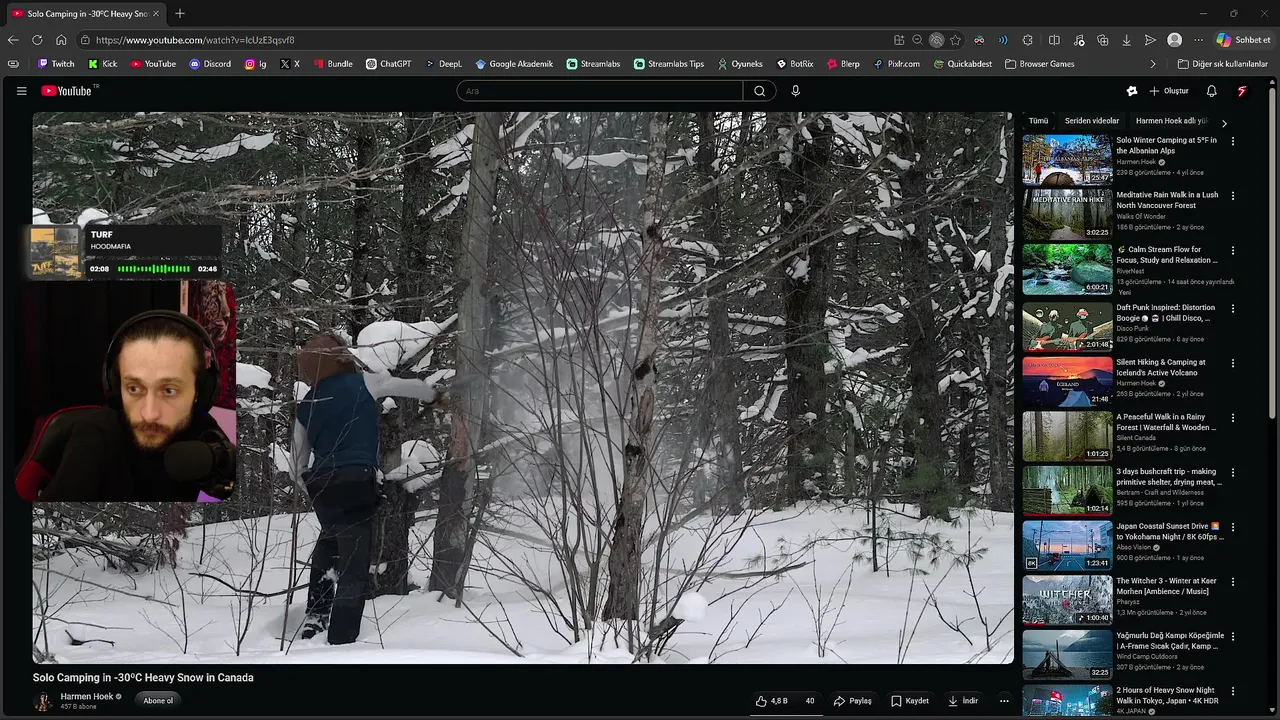Open Diğer sık kullanılanlar folder
Image resolution: width=1280 pixels, height=720 pixels.
[1223, 64]
